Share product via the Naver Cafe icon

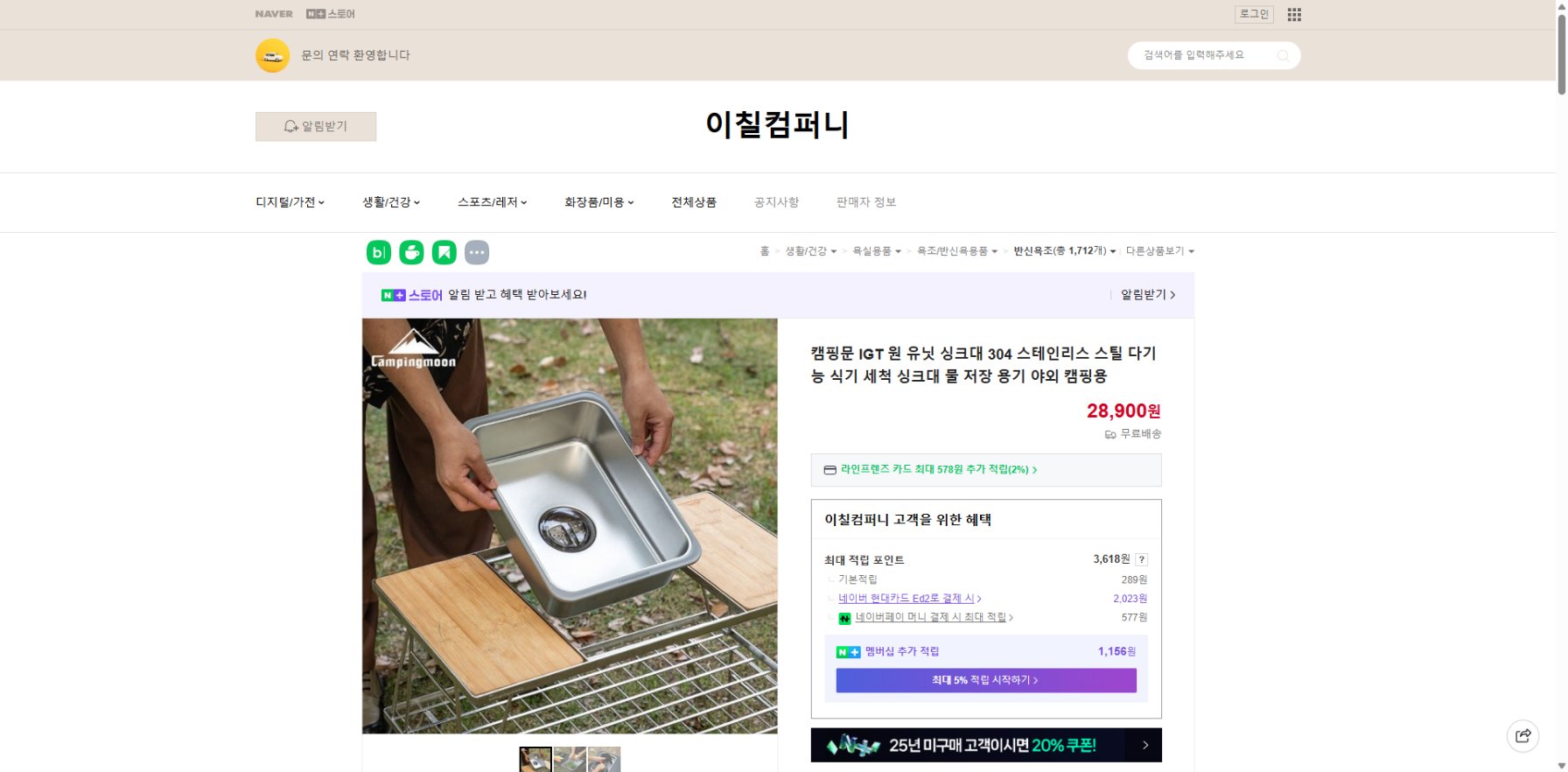coord(410,252)
